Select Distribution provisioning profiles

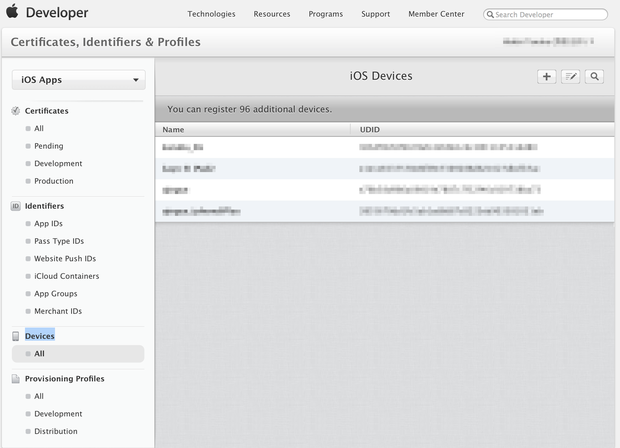56,431
